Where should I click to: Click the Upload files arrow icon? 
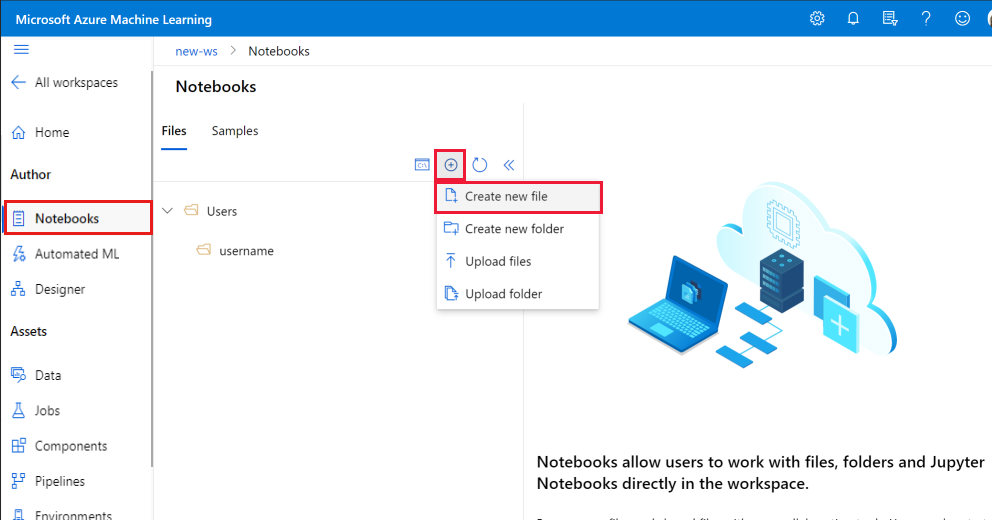pyautogui.click(x=450, y=261)
